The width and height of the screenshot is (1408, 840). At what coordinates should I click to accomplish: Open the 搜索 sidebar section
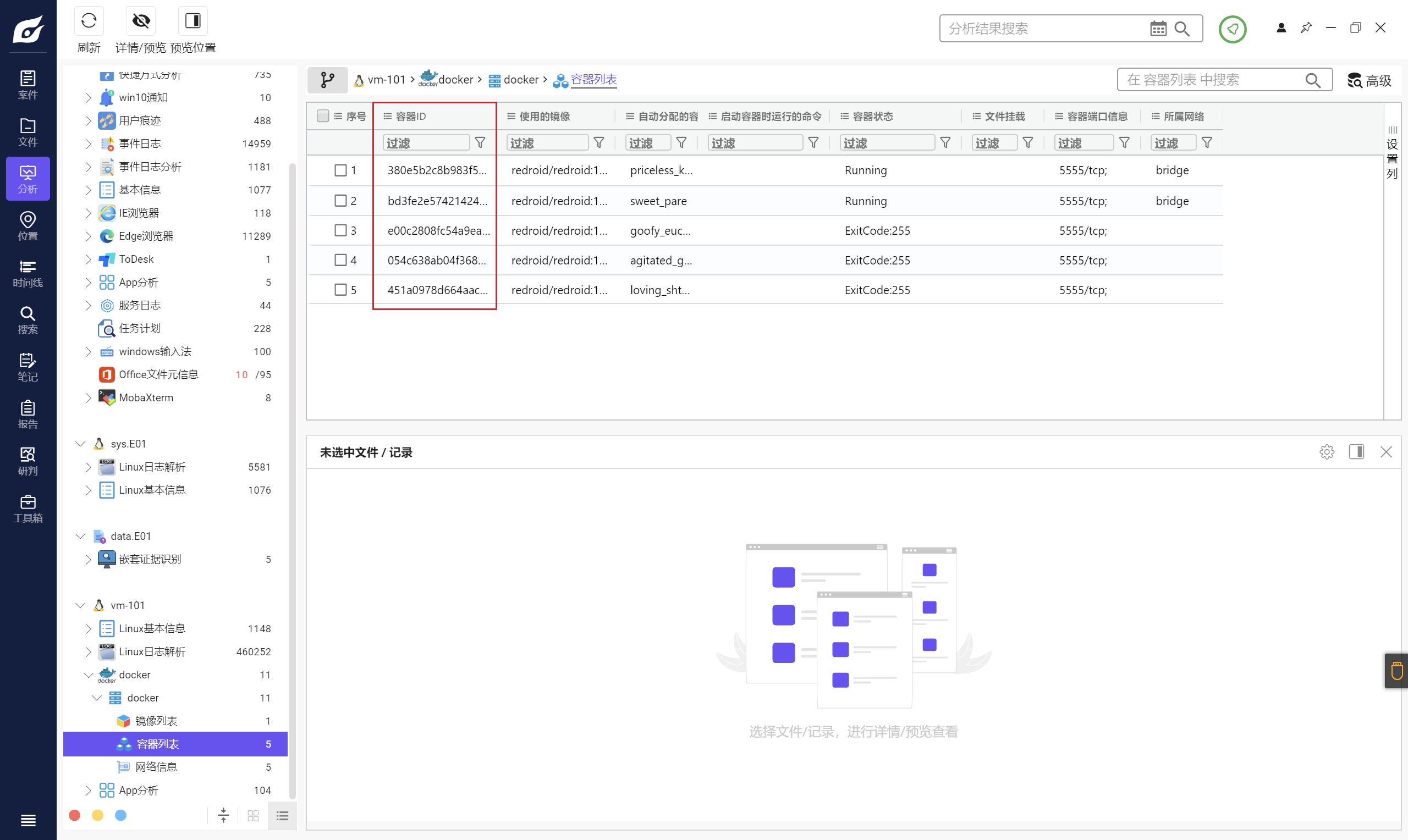[x=28, y=320]
